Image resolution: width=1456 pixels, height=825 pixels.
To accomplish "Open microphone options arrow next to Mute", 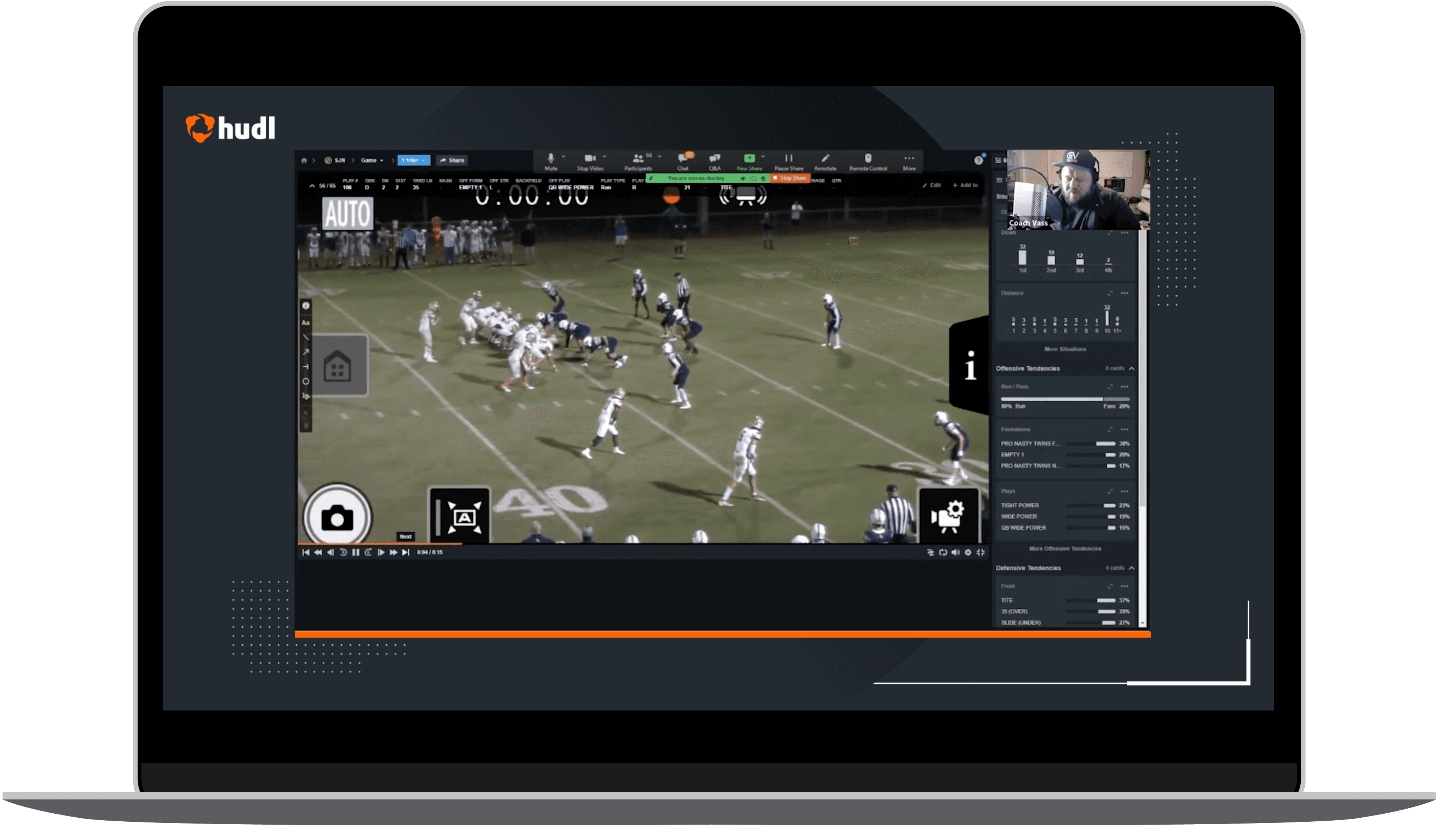I will tap(563, 156).
